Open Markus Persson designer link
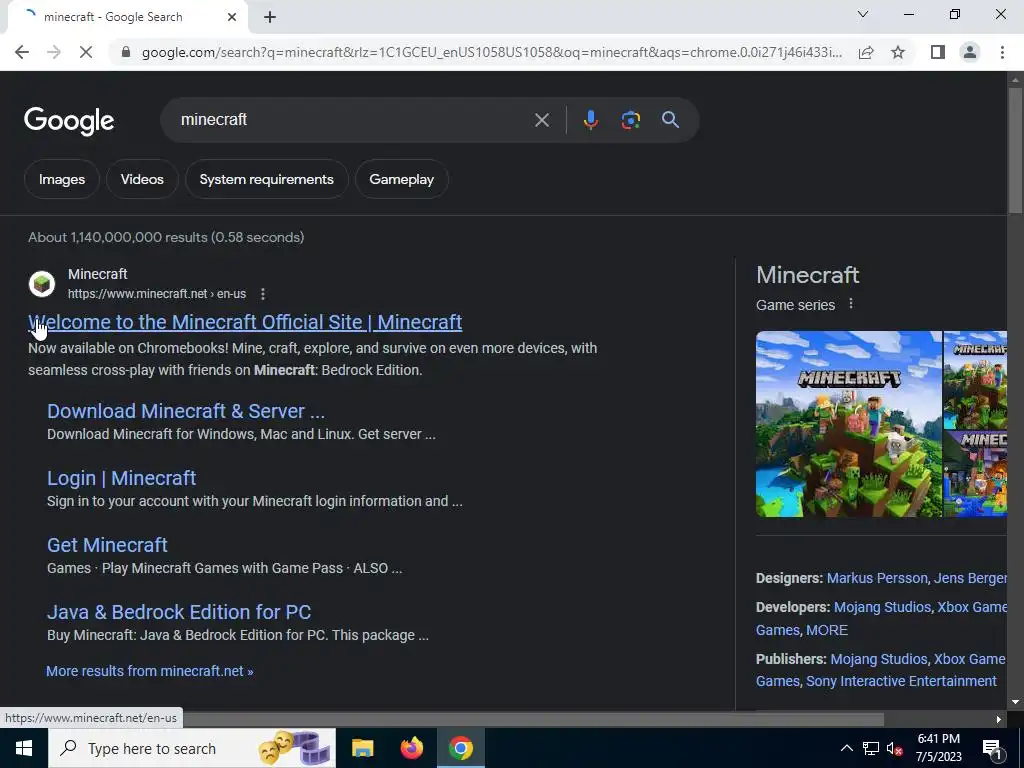 point(876,578)
